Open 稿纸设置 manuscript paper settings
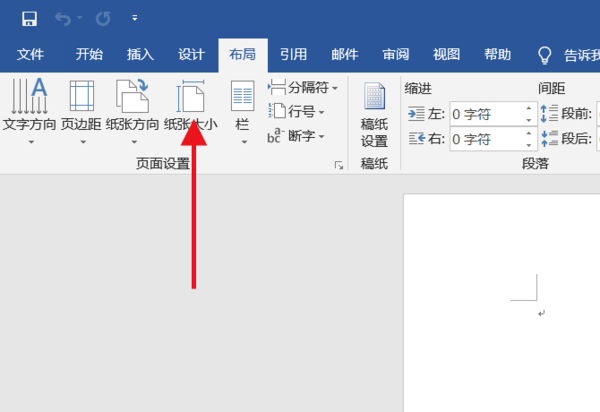Viewport: 600px width, 412px height. click(x=374, y=115)
